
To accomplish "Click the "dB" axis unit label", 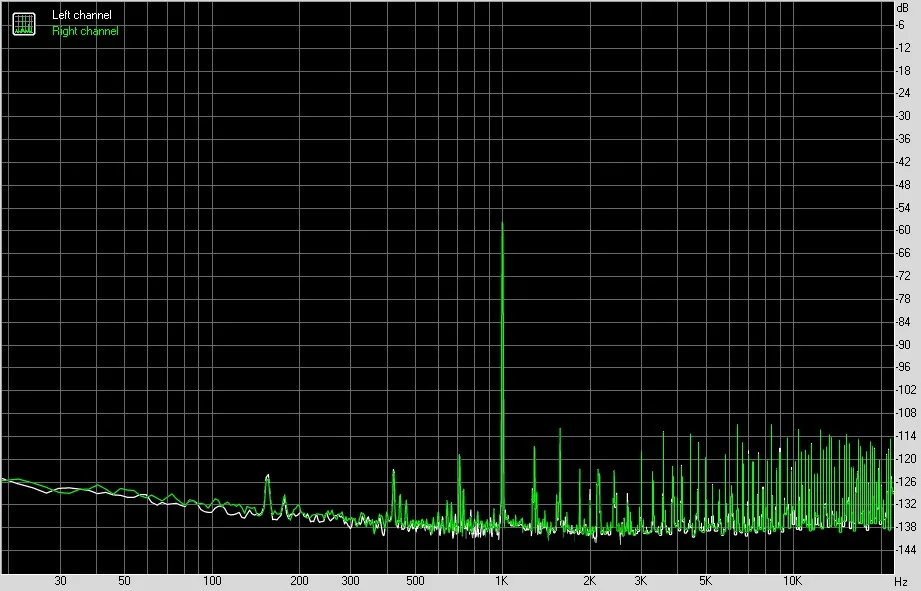I will [x=902, y=8].
